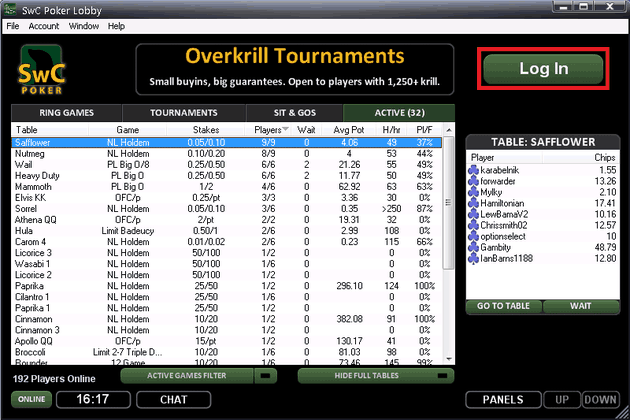This screenshot has width=630, height=420.
Task: Select the Carom 4 table row
Action: 227,242
